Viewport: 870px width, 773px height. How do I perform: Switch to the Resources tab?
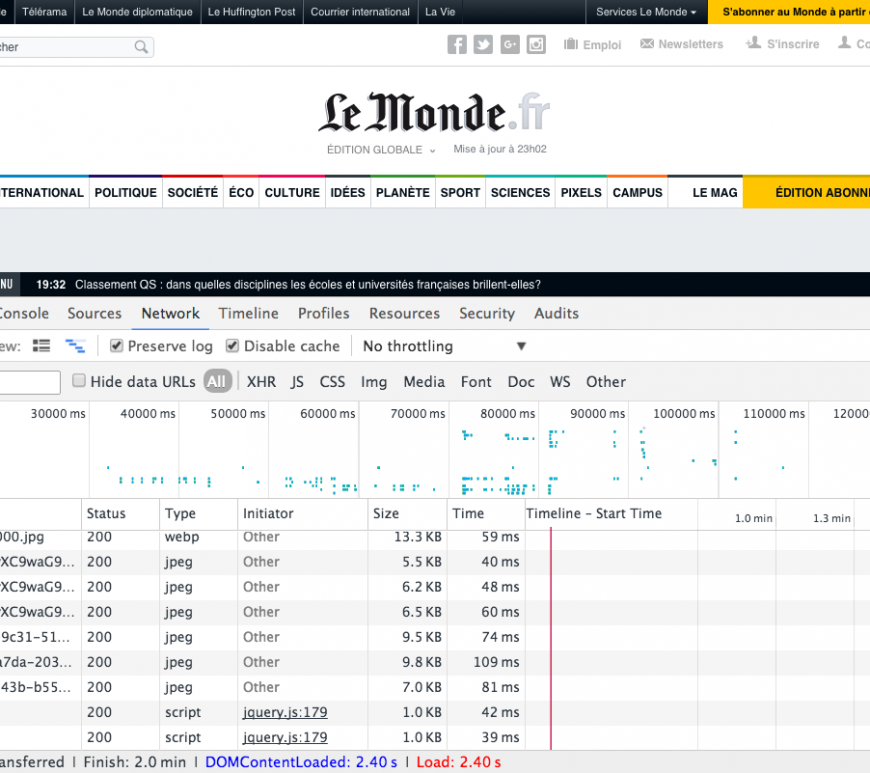(404, 314)
